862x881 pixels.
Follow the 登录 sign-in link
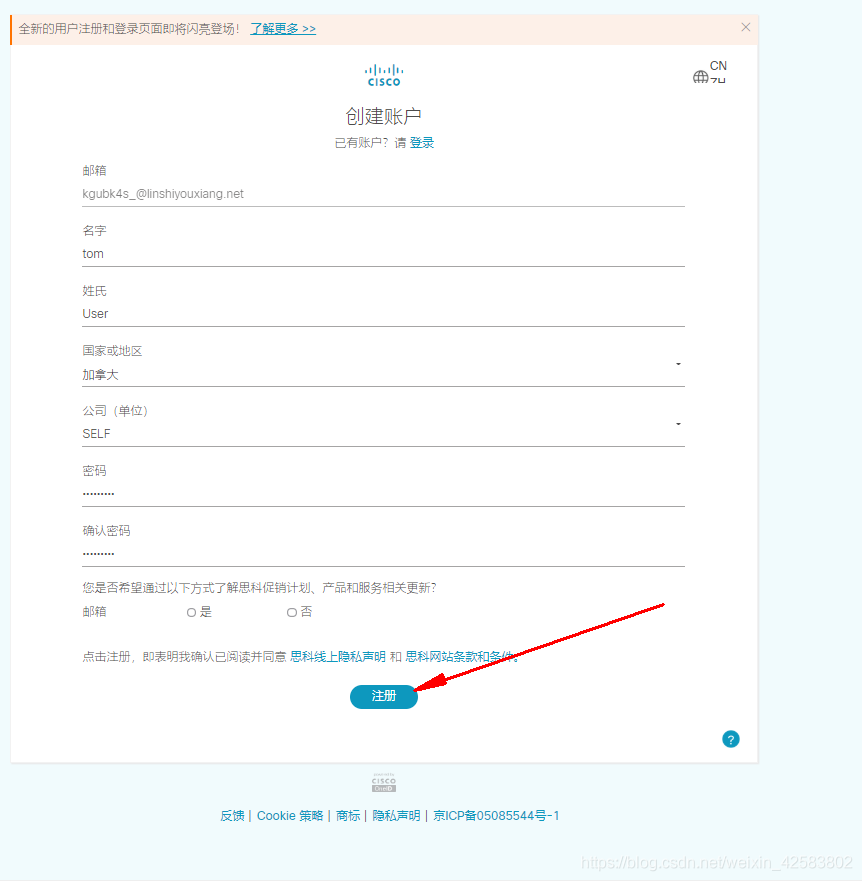point(421,143)
